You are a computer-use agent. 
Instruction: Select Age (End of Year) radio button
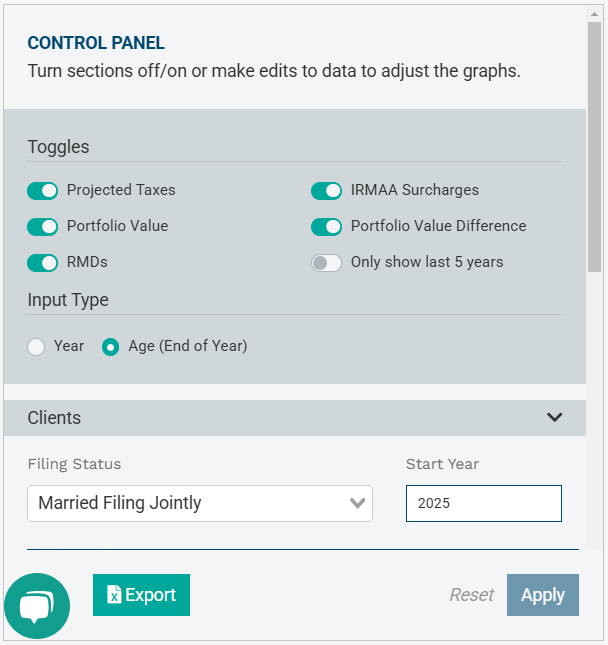[111, 347]
